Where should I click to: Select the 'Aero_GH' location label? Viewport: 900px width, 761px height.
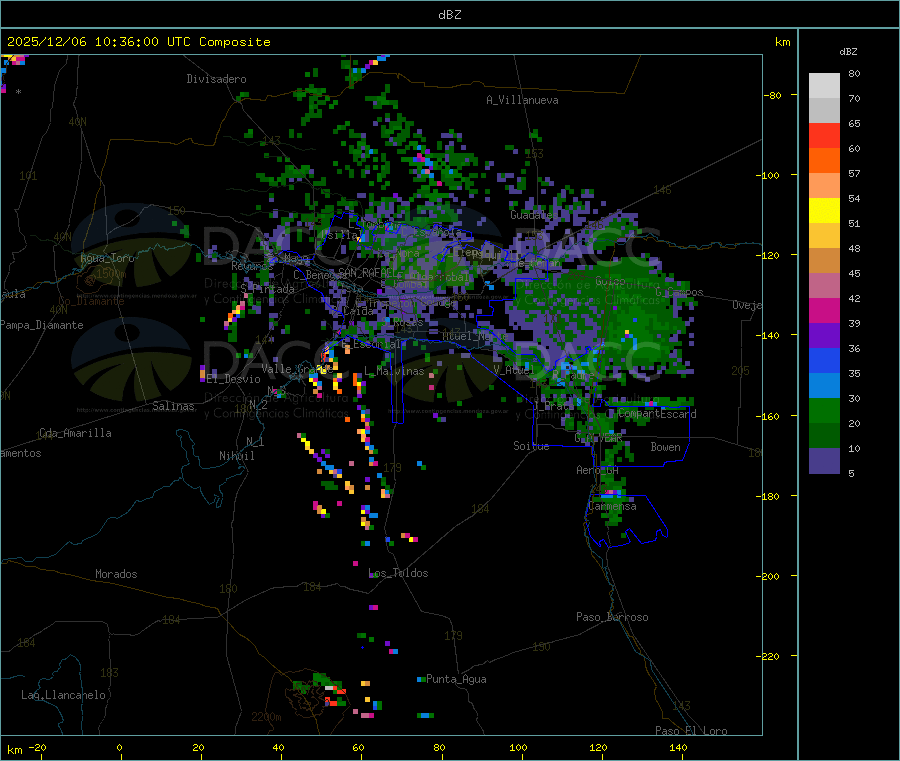coord(598,470)
